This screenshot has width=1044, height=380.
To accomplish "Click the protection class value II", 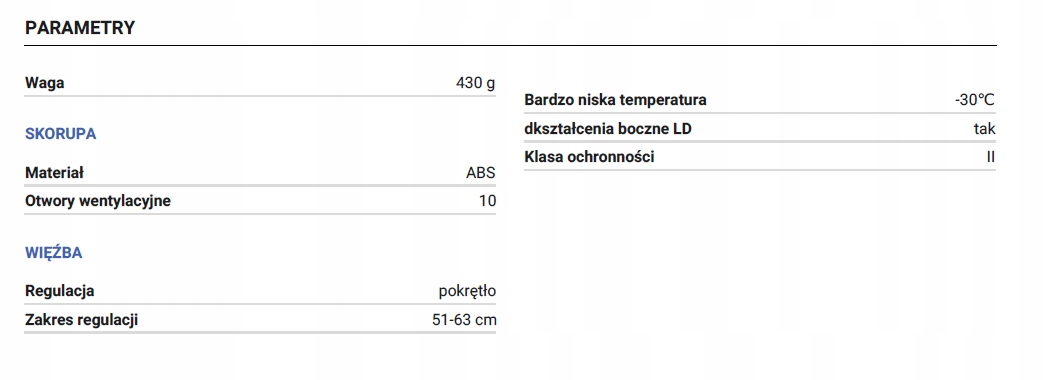I will pyautogui.click(x=991, y=157).
